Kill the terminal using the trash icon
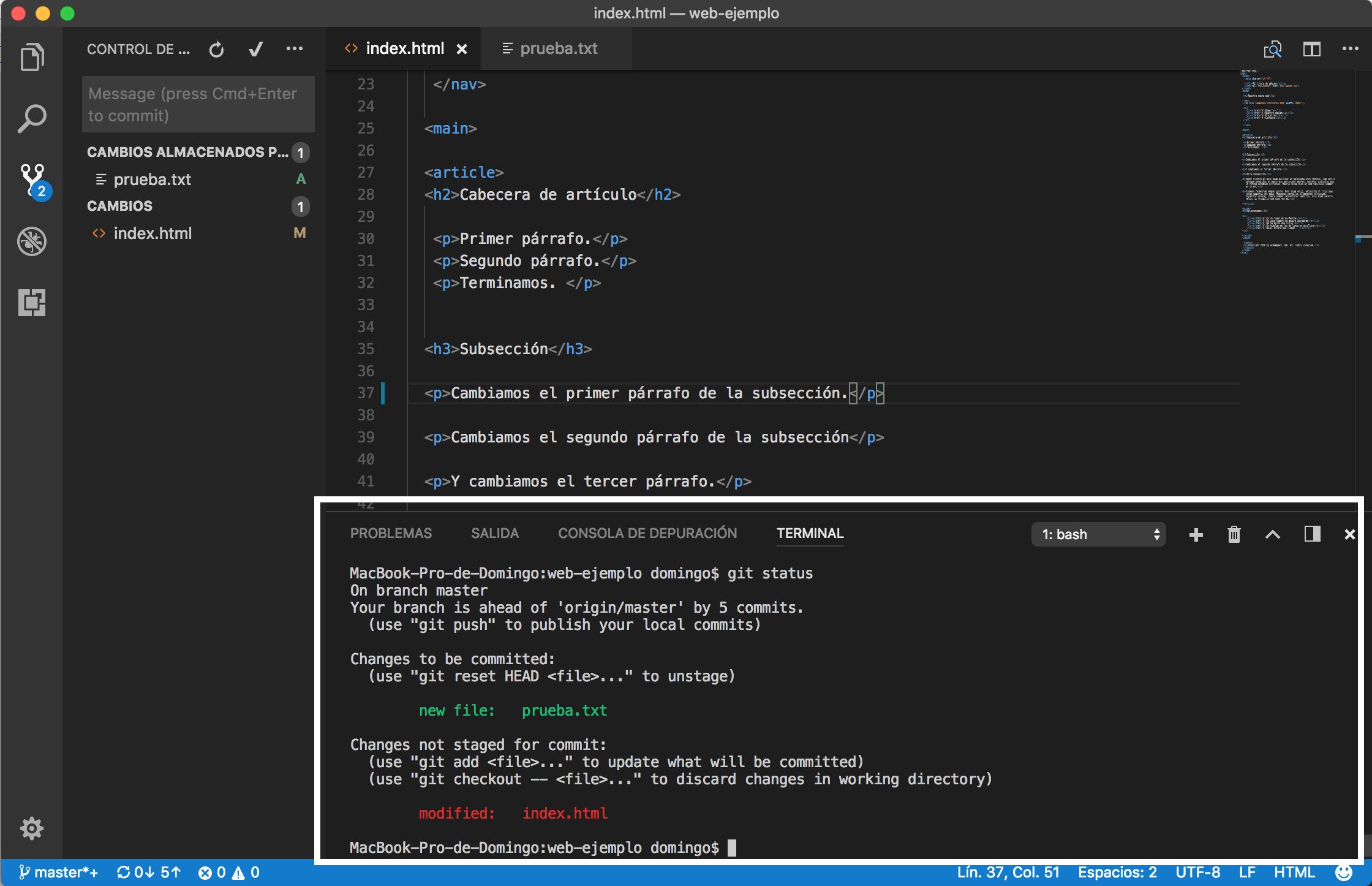Viewport: 1372px width, 886px height. 1234,534
